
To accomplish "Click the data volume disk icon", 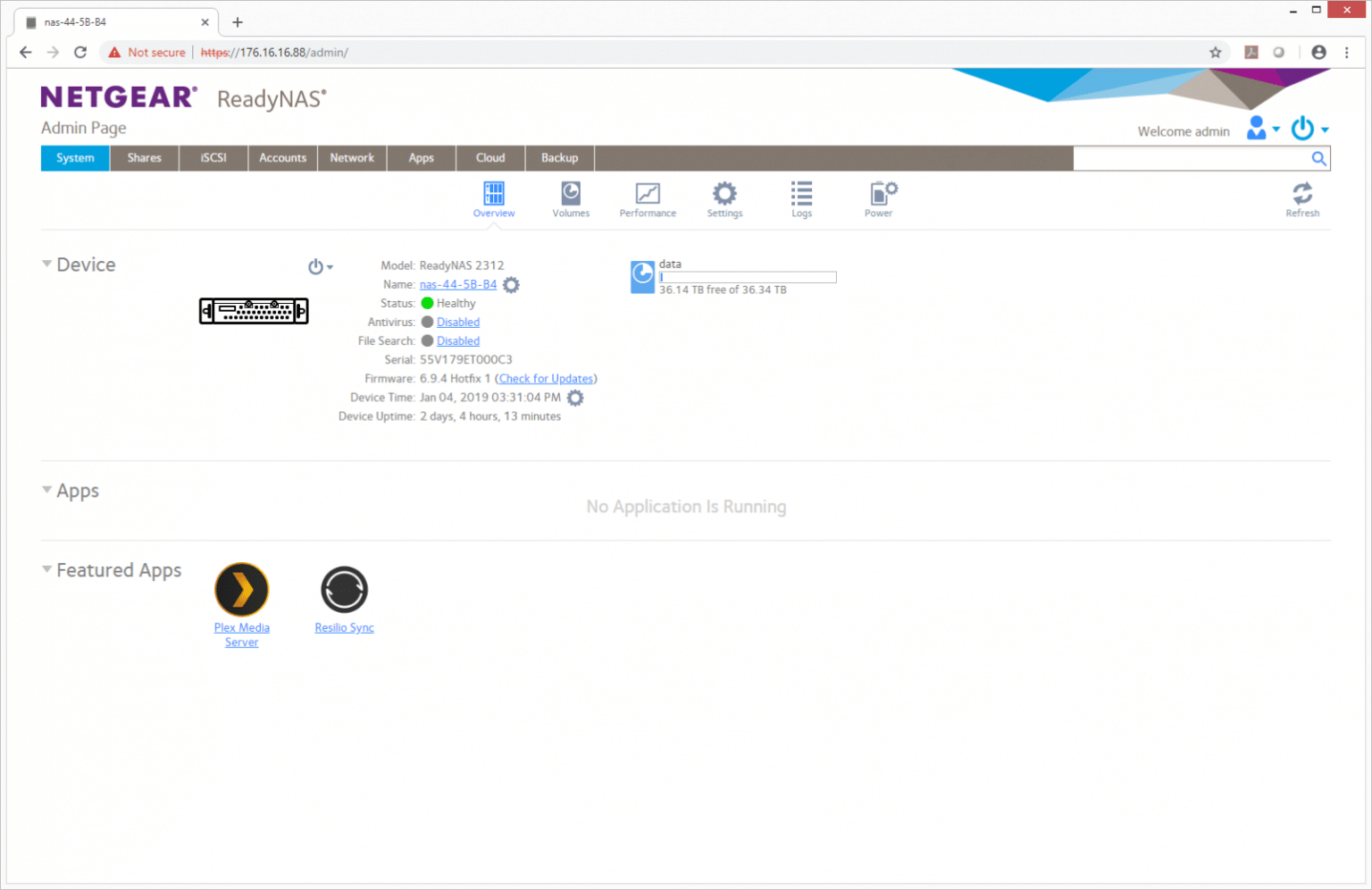I will point(642,277).
